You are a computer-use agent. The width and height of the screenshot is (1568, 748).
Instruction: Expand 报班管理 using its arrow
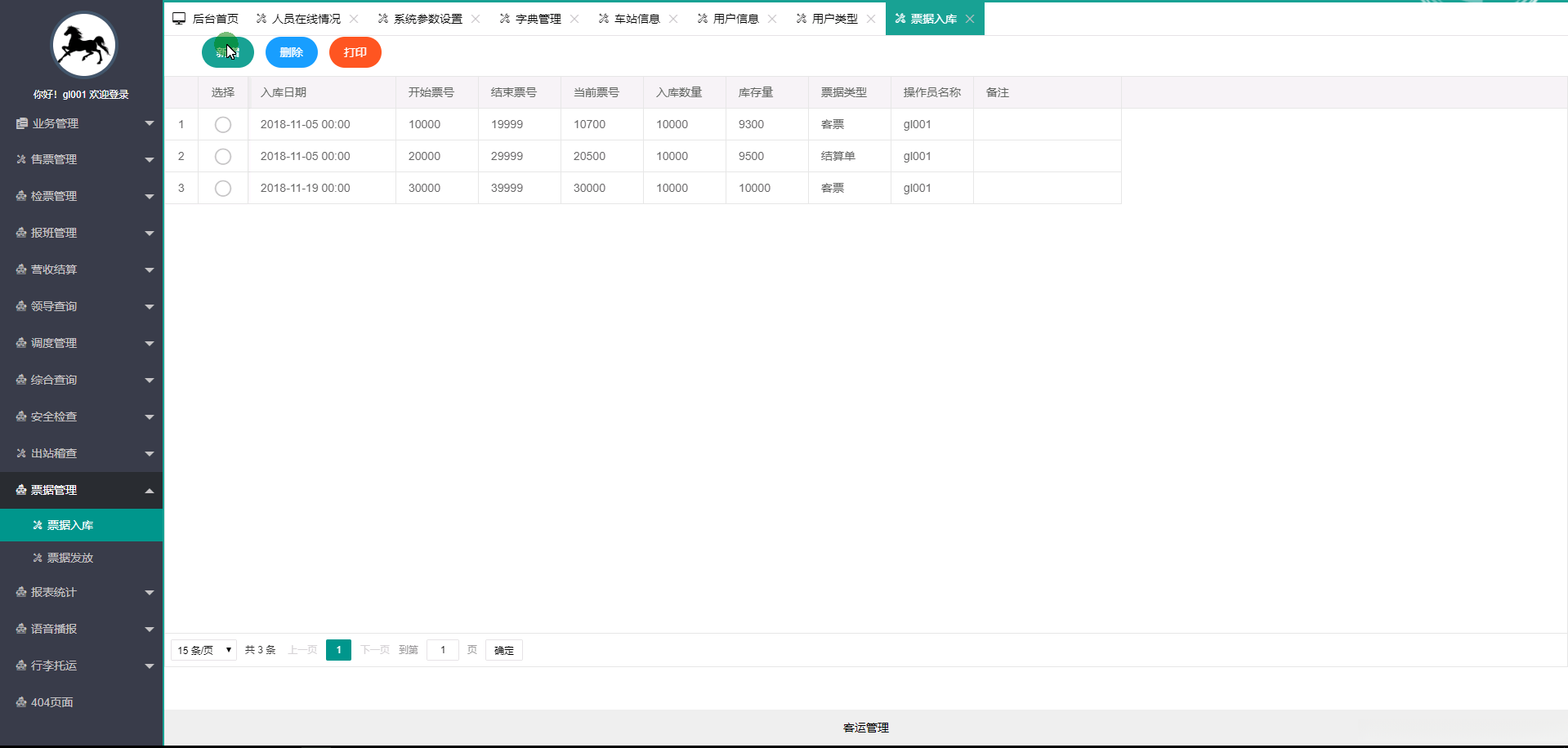pos(150,234)
